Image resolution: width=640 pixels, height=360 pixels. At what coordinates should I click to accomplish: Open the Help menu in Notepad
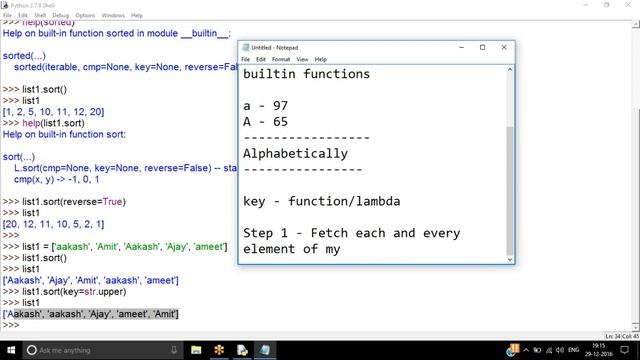click(320, 59)
